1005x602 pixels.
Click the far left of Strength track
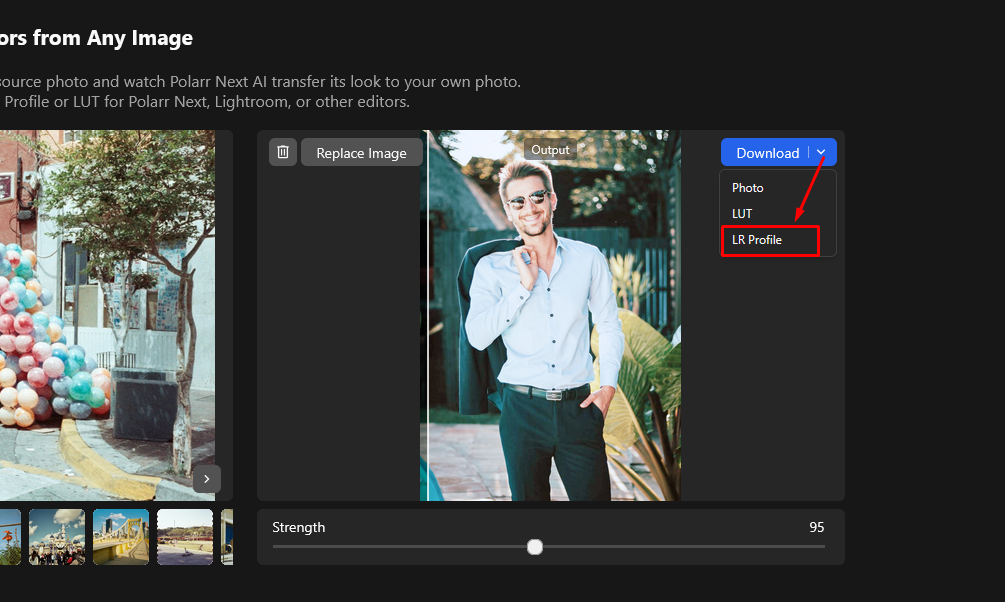(276, 547)
